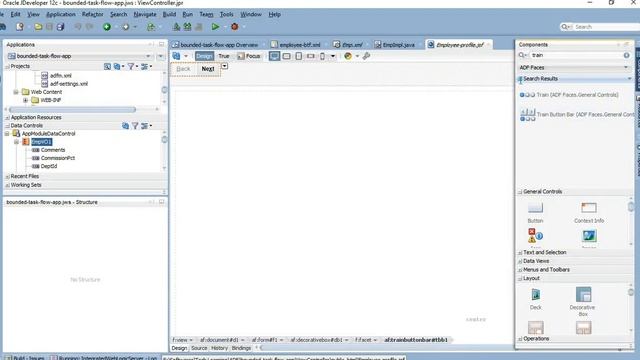This screenshot has width=640, height=360.
Task: Toggle desktop monitor preview size
Action: coord(274,56)
